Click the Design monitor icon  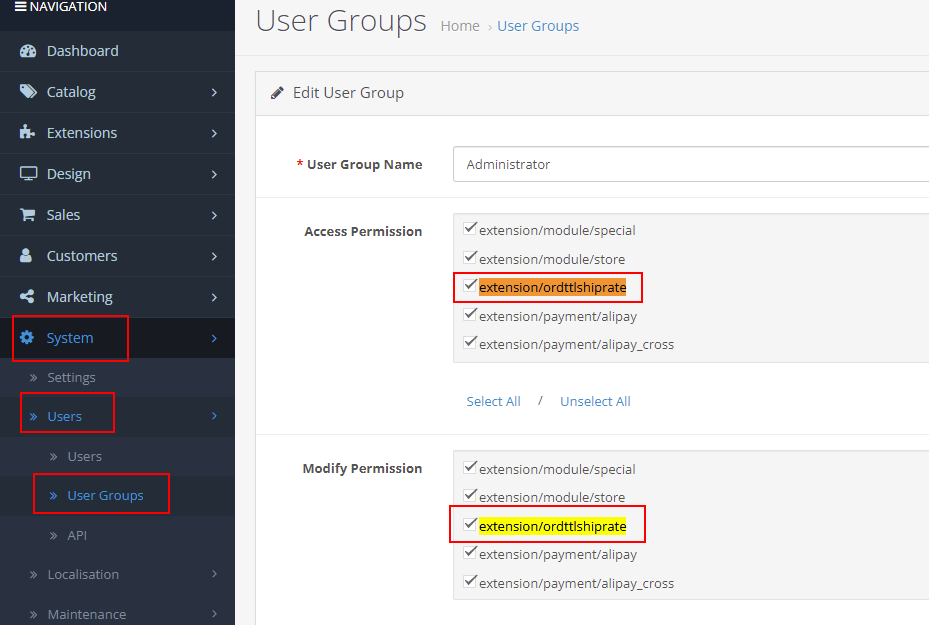[x=28, y=174]
